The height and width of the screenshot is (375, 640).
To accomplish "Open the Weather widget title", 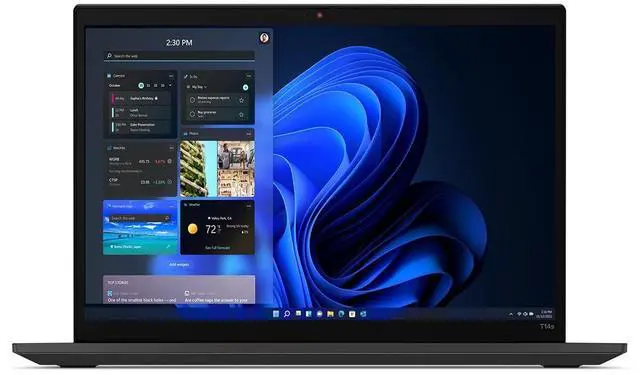I will click(x=194, y=204).
